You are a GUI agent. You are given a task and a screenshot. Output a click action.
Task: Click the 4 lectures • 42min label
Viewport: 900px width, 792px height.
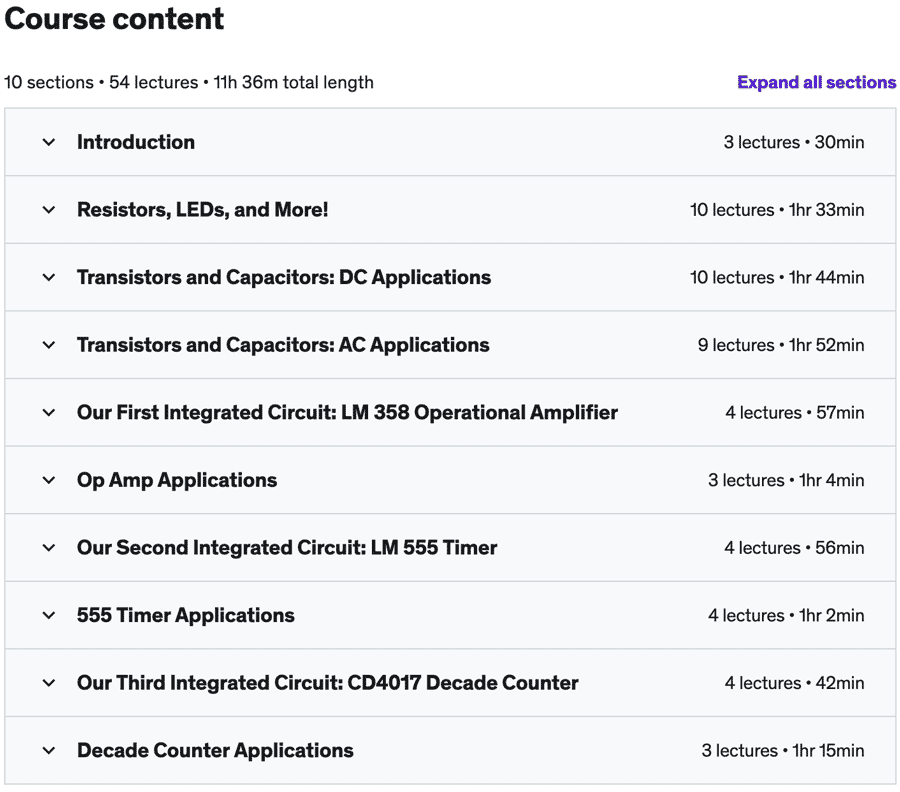pos(794,683)
